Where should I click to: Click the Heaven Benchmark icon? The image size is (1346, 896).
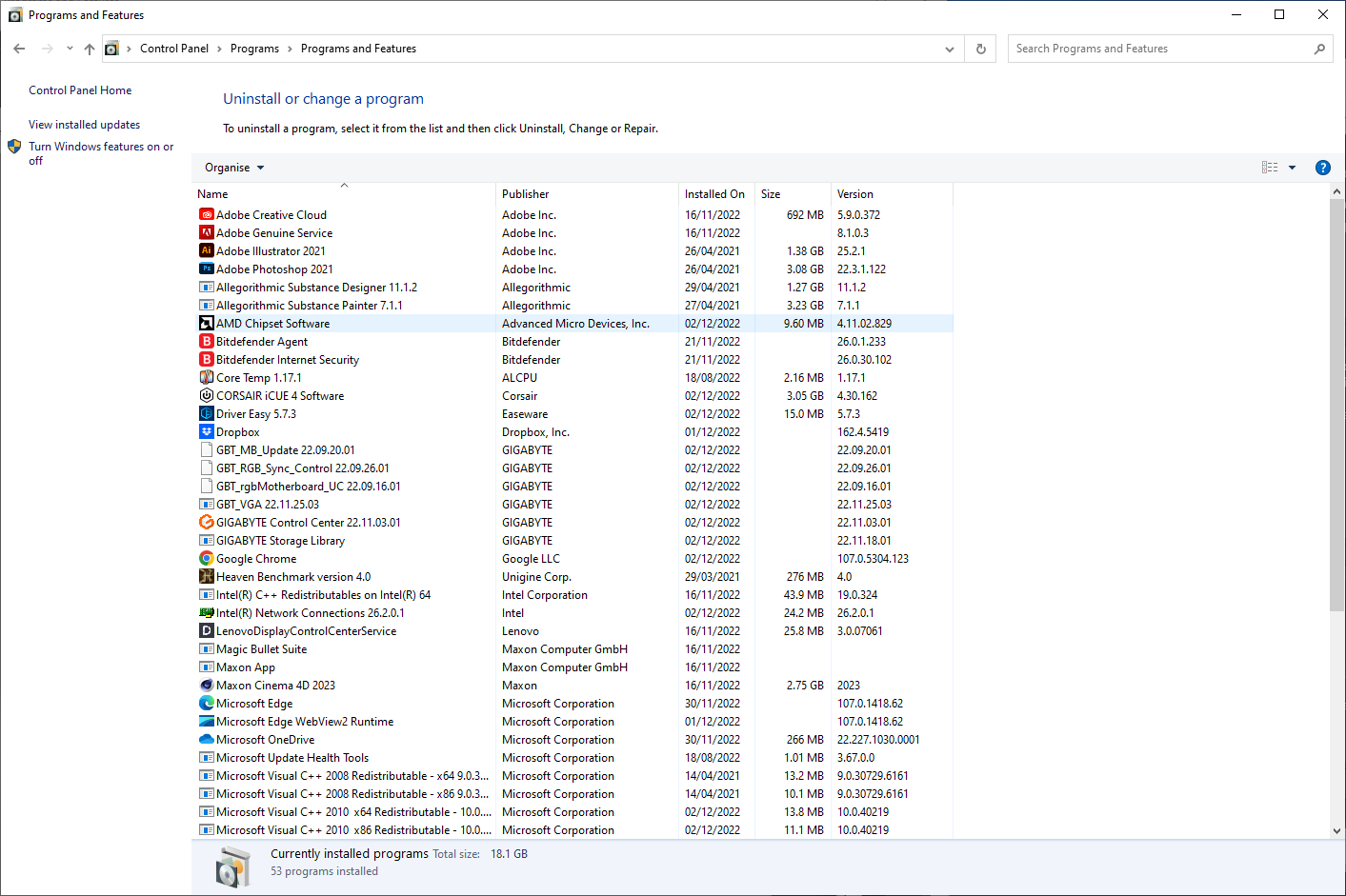coord(207,577)
